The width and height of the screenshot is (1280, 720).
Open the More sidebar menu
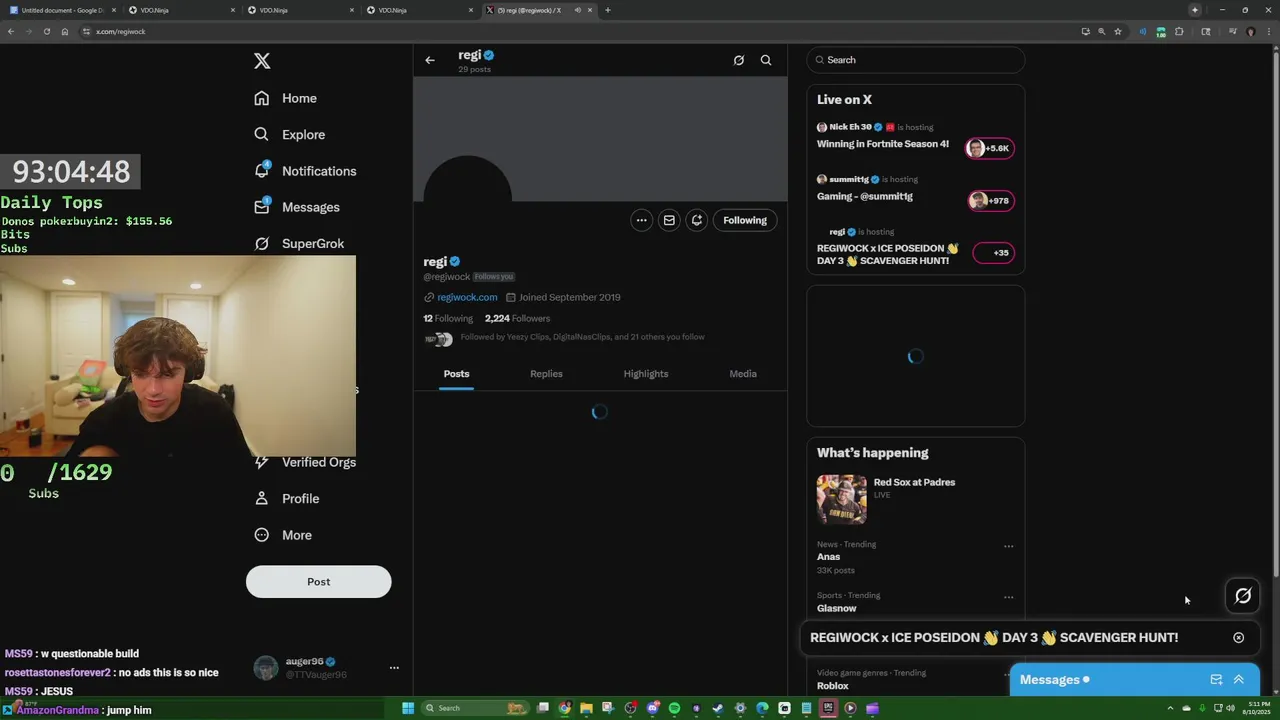pos(283,535)
